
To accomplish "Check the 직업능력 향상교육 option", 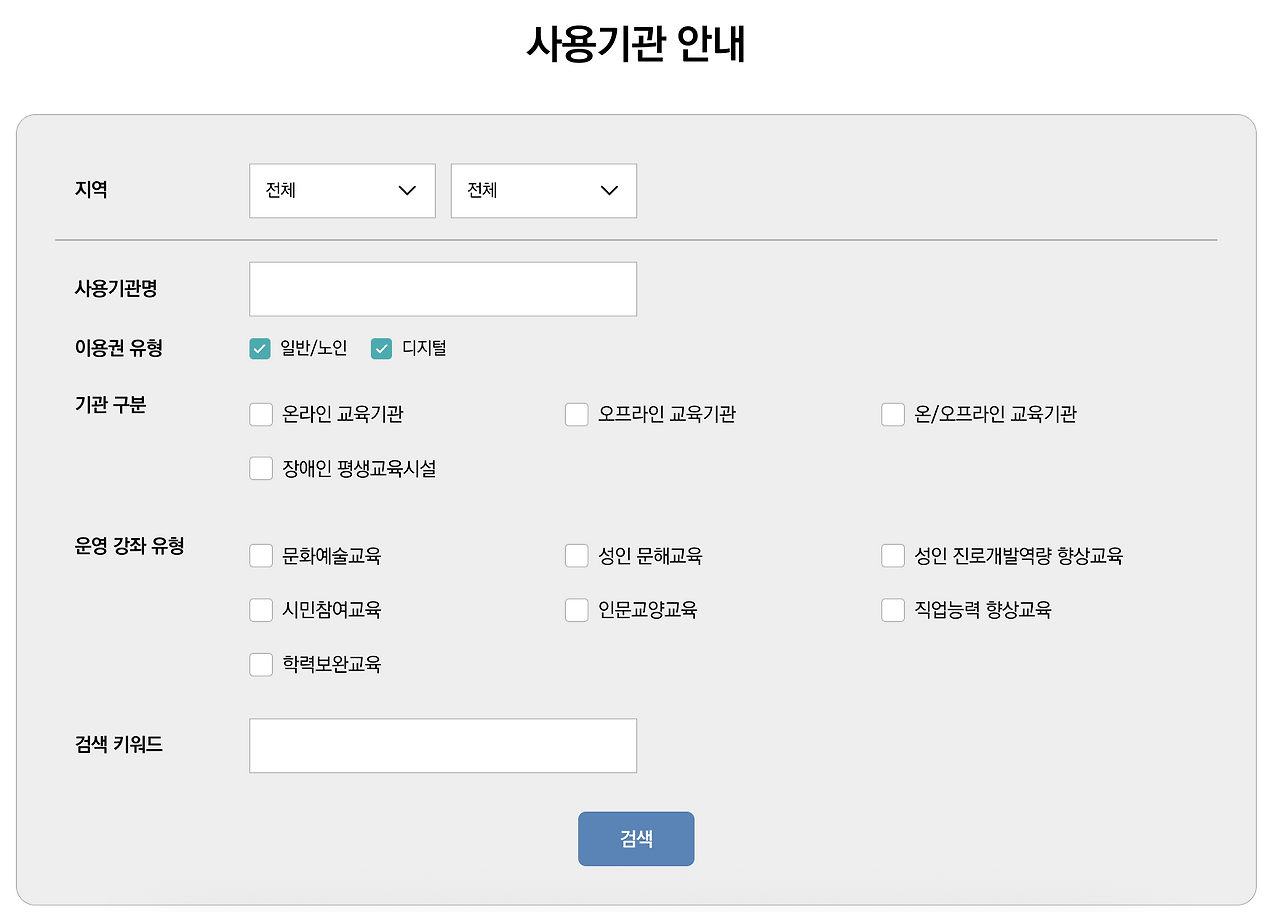I will 892,609.
